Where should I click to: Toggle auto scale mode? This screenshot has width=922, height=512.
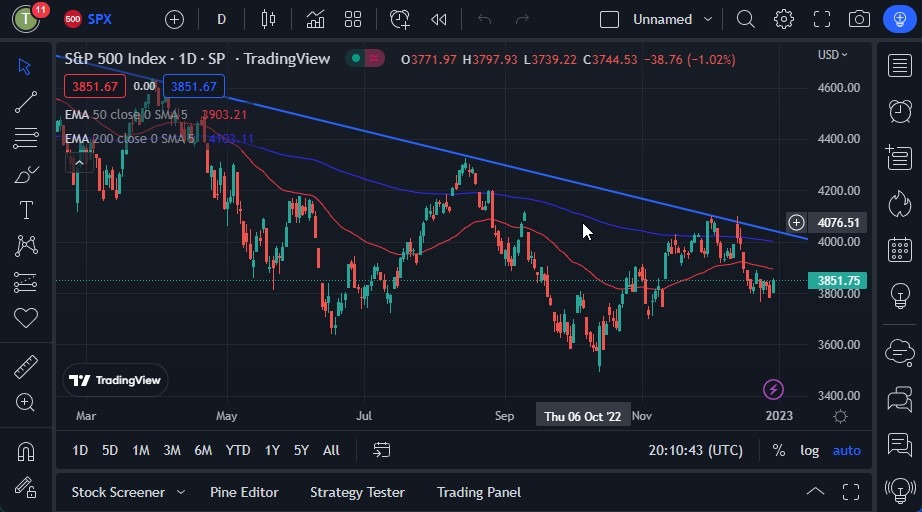847,451
